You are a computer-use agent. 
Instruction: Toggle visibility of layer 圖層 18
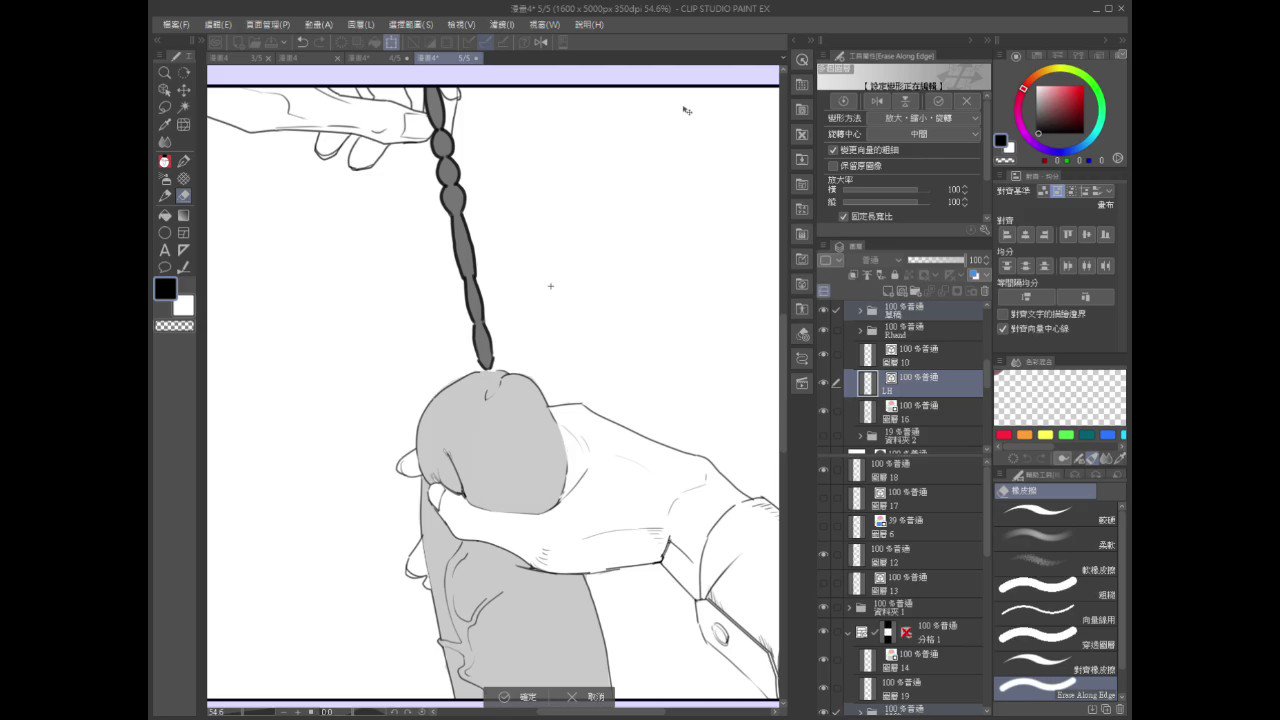pos(824,470)
